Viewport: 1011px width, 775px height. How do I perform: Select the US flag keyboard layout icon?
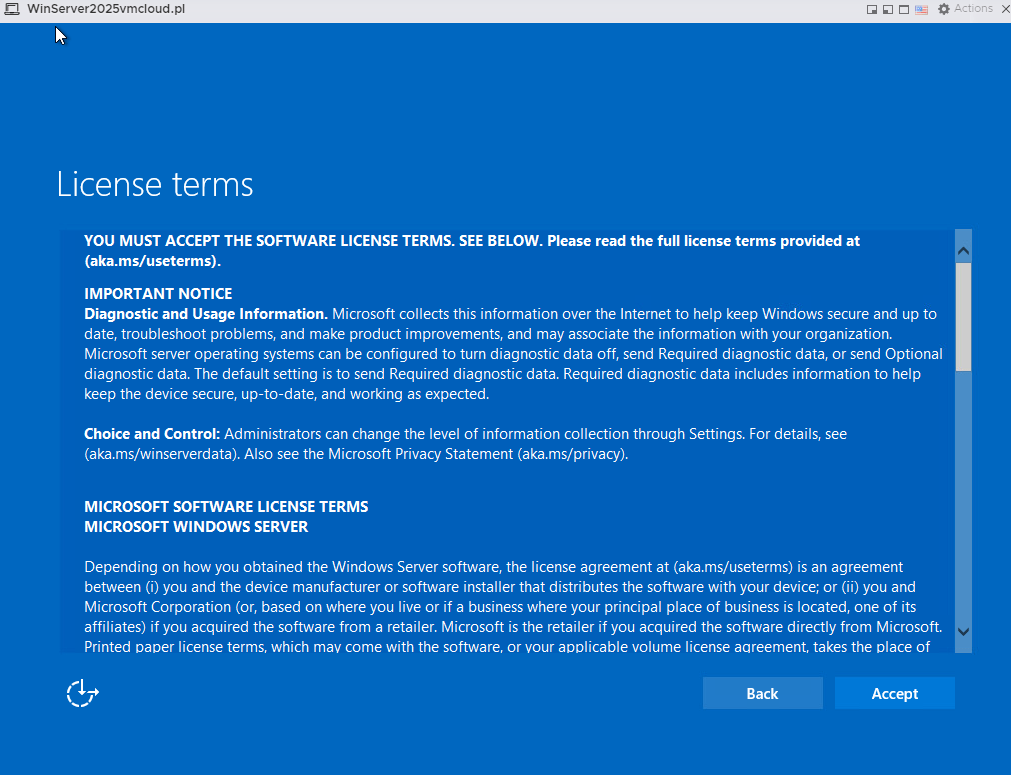(921, 9)
